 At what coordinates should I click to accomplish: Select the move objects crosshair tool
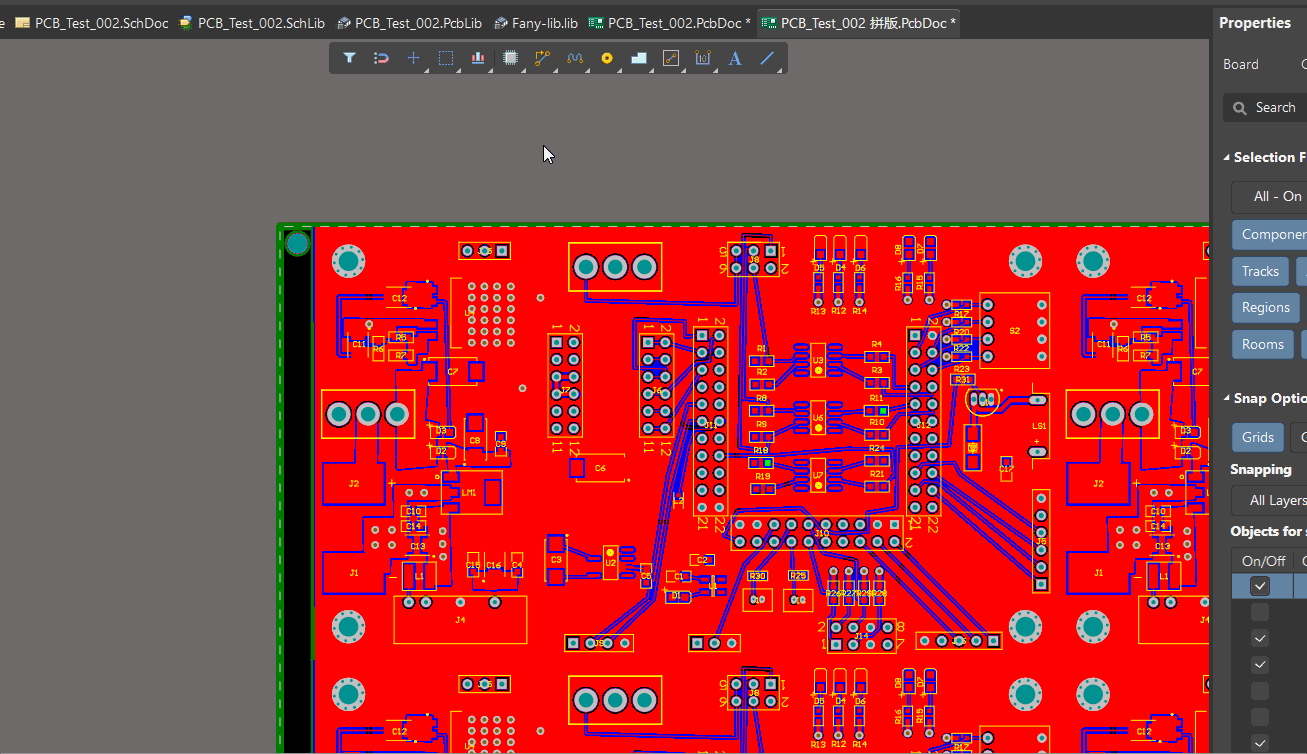(414, 58)
